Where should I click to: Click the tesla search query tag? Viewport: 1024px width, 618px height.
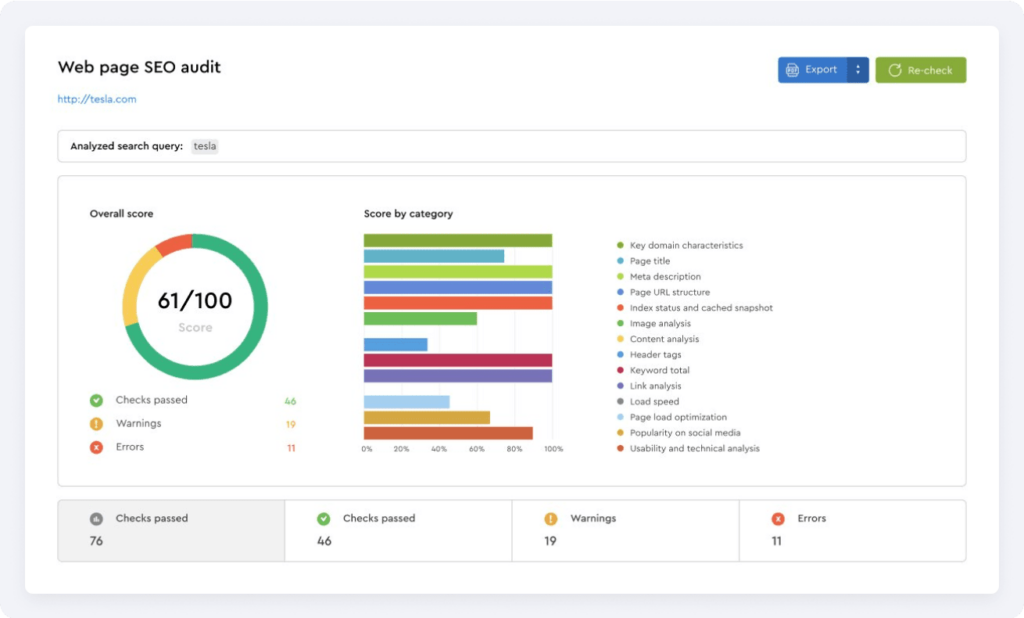point(205,146)
